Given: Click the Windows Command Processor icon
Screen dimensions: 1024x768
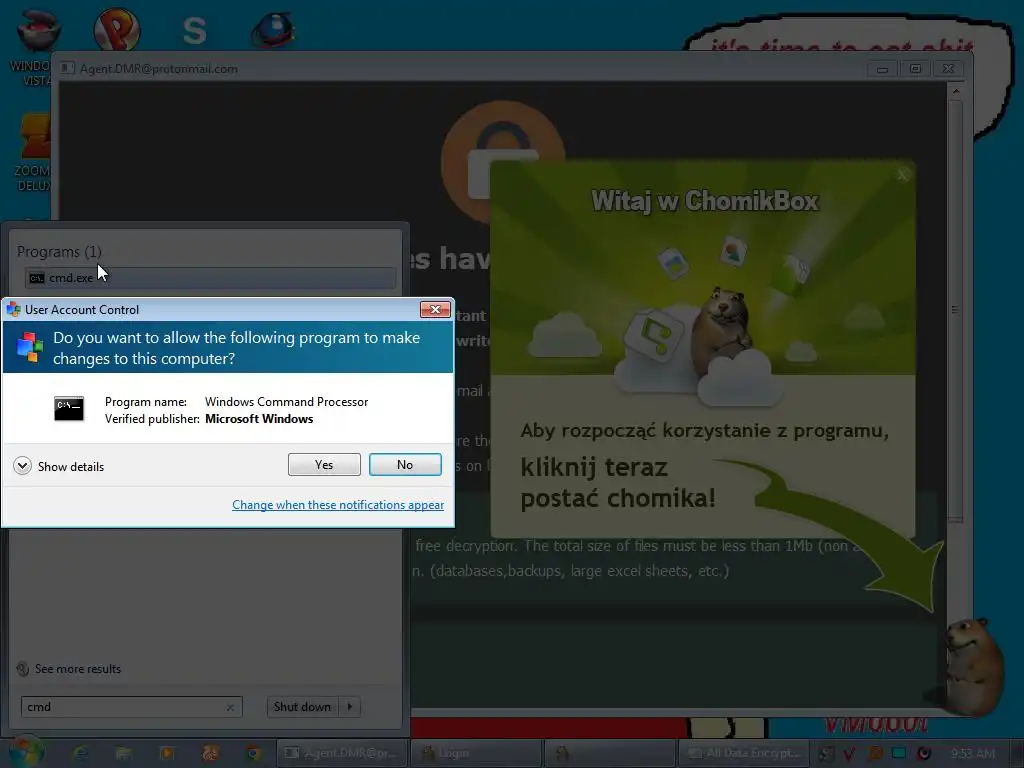Looking at the screenshot, I should [69, 409].
